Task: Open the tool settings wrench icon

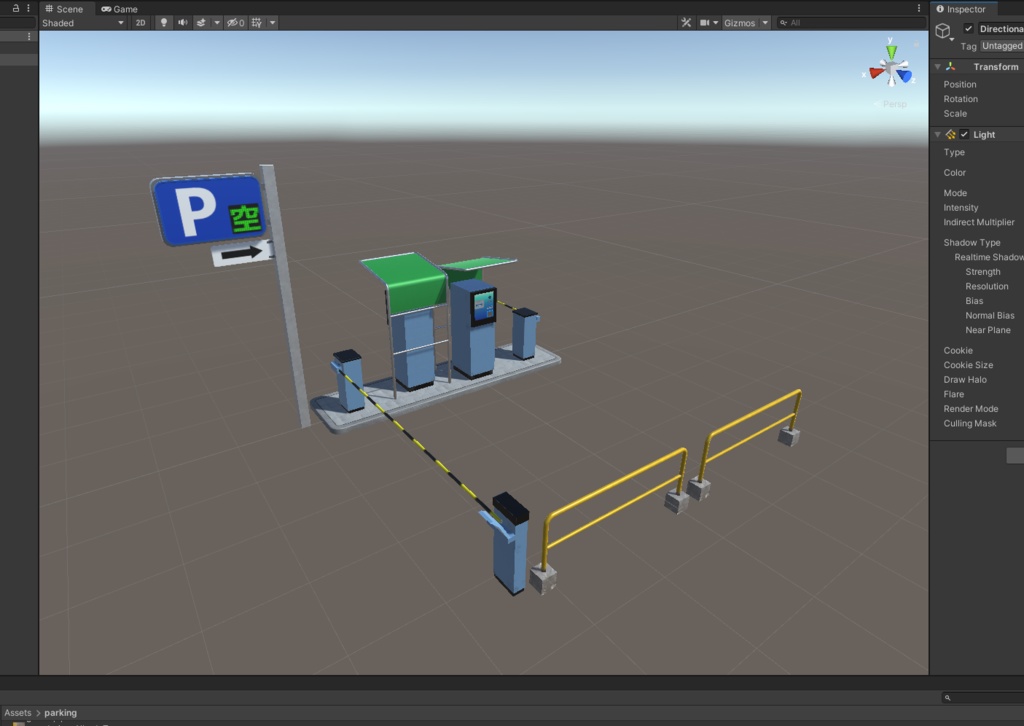Action: point(684,21)
